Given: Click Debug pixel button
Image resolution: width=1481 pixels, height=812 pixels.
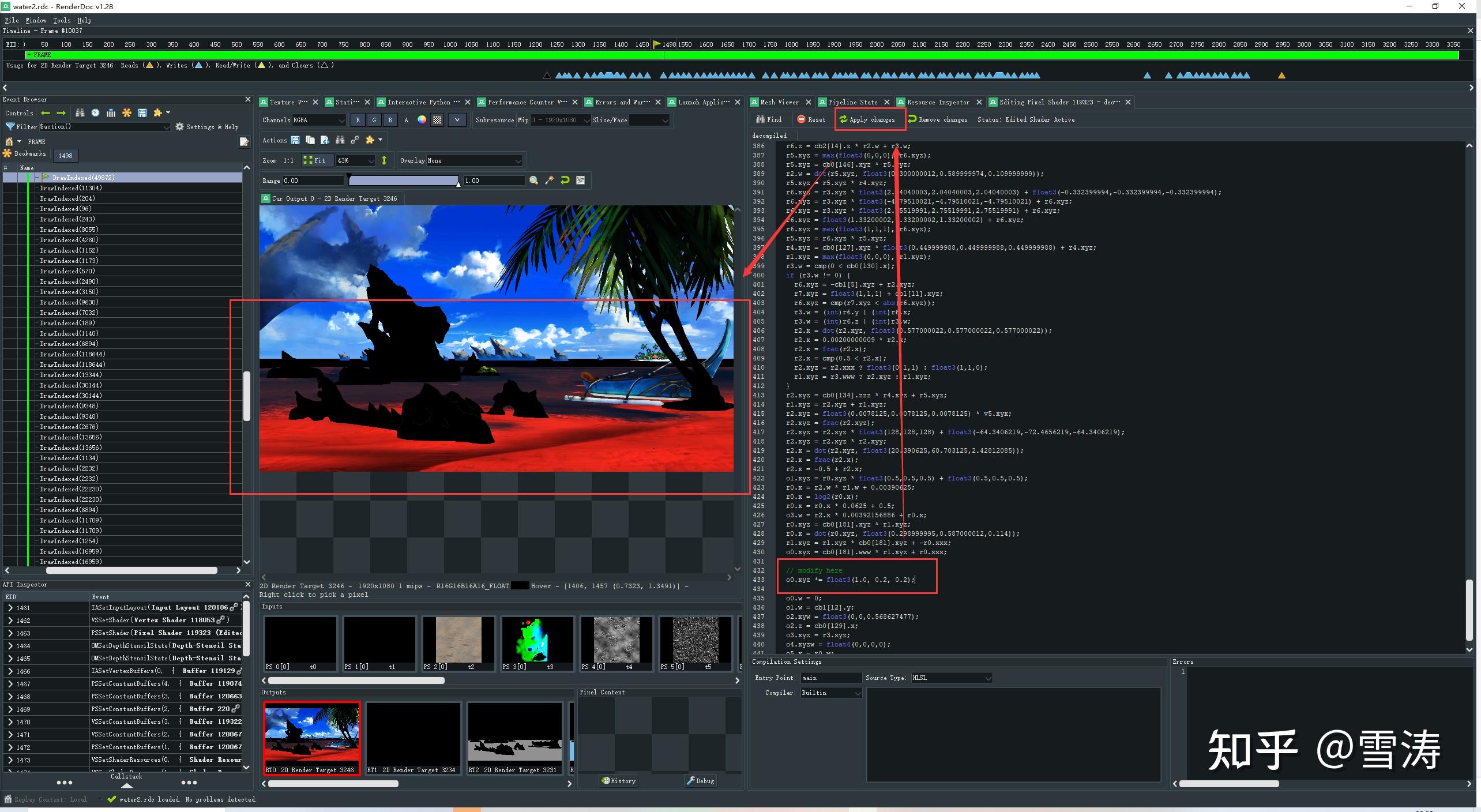Looking at the screenshot, I should [x=701, y=781].
